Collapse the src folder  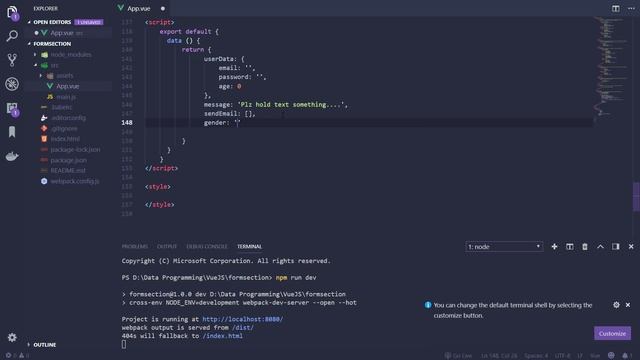pyautogui.click(x=35, y=65)
